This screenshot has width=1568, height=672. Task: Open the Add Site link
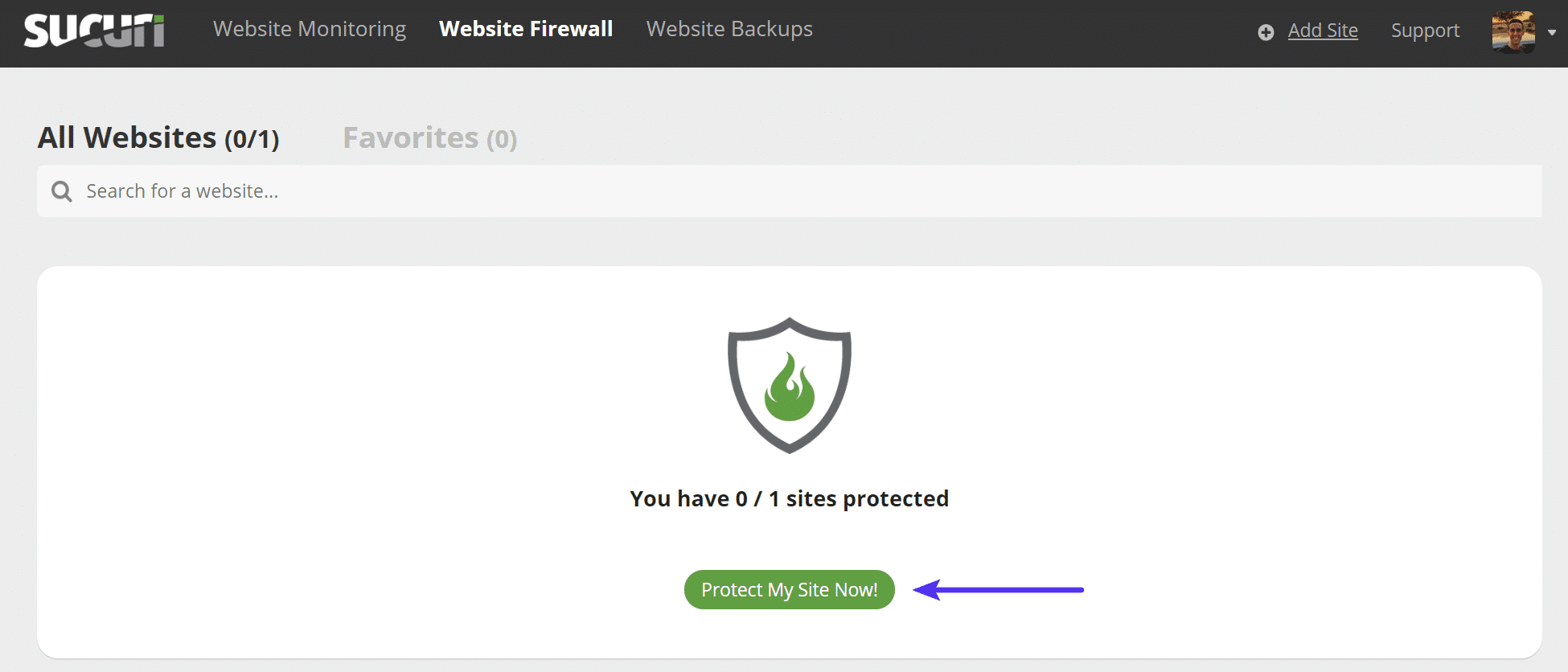1323,31
